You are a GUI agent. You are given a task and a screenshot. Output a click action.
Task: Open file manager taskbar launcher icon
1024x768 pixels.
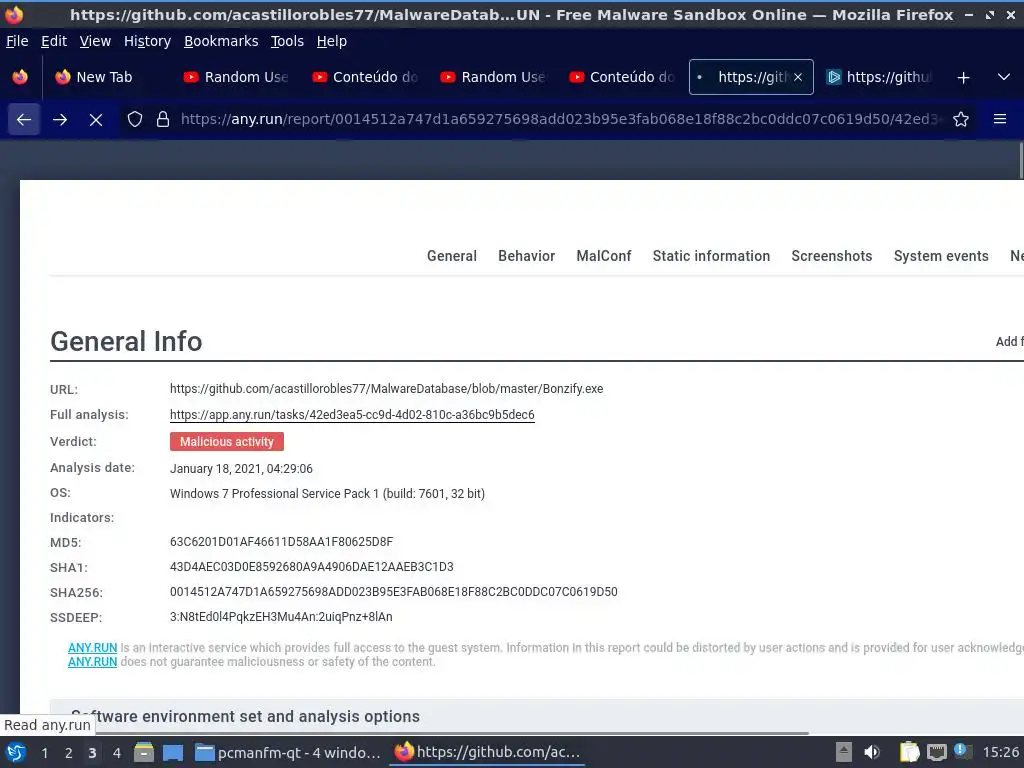144,753
